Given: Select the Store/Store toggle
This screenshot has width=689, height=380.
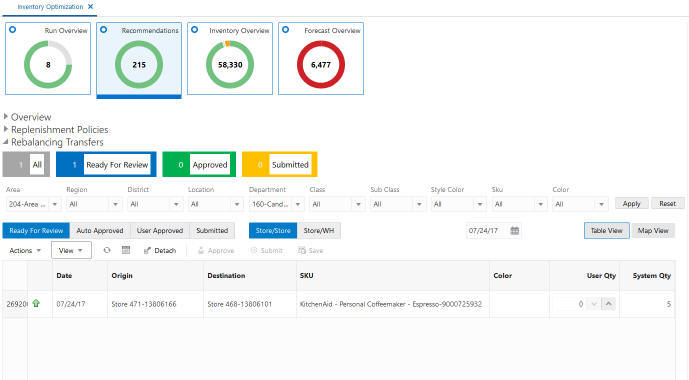Looking at the screenshot, I should (273, 231).
